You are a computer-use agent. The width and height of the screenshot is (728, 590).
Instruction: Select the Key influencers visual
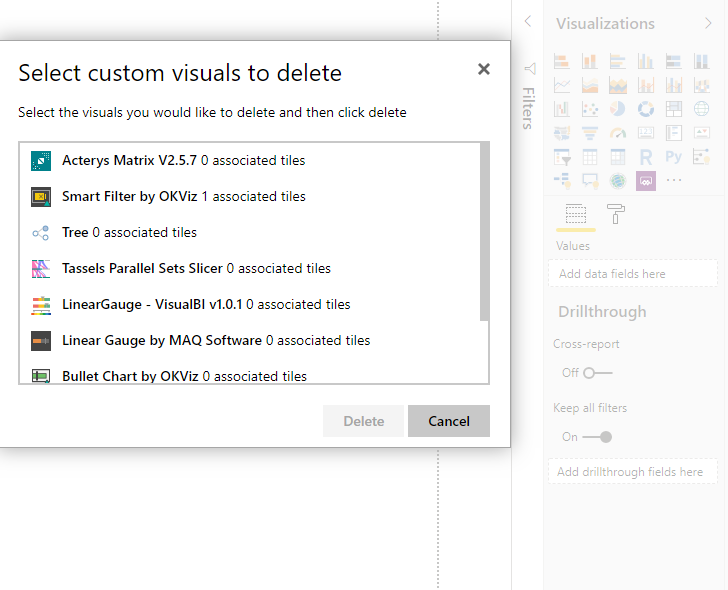[701, 157]
